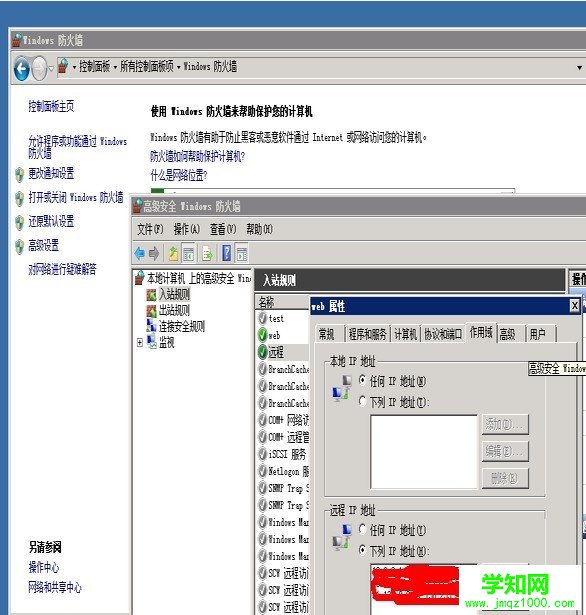This screenshot has width=586, height=615.
Task: Open 允许程序或功能通过 Windows 防火墙 link
Action: click(x=77, y=147)
